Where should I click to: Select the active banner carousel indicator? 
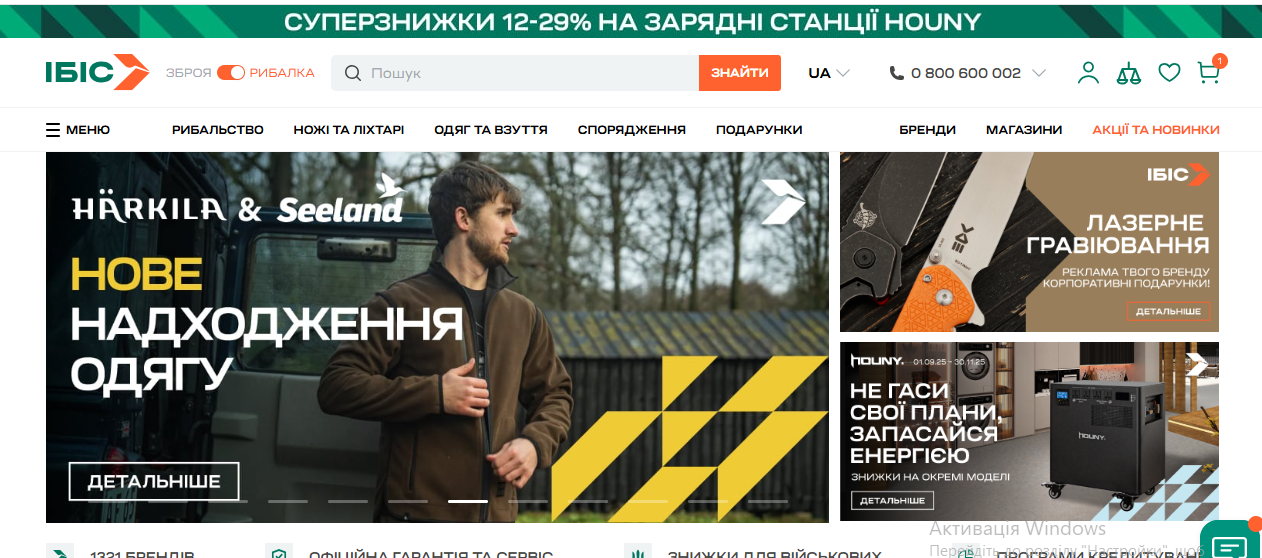pos(468,501)
